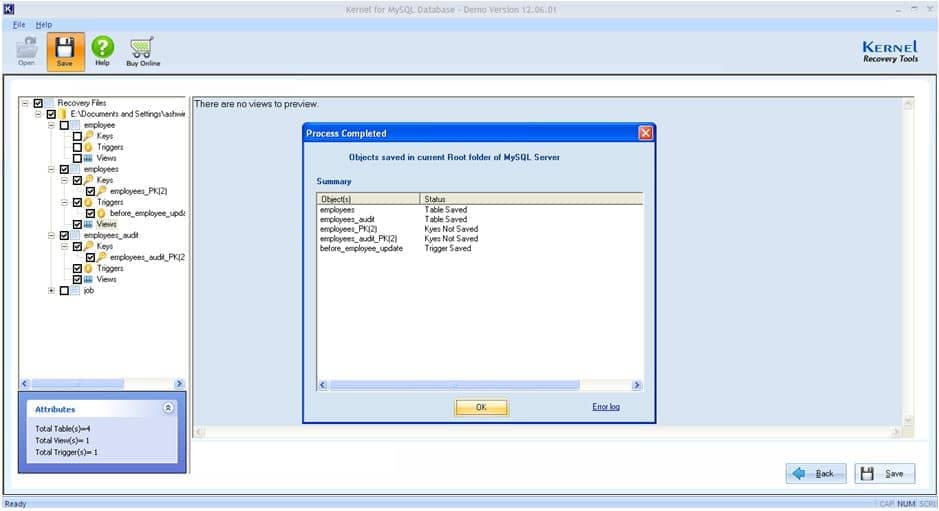The height and width of the screenshot is (511, 939).
Task: Check the employee table checkbox
Action: coord(64,125)
